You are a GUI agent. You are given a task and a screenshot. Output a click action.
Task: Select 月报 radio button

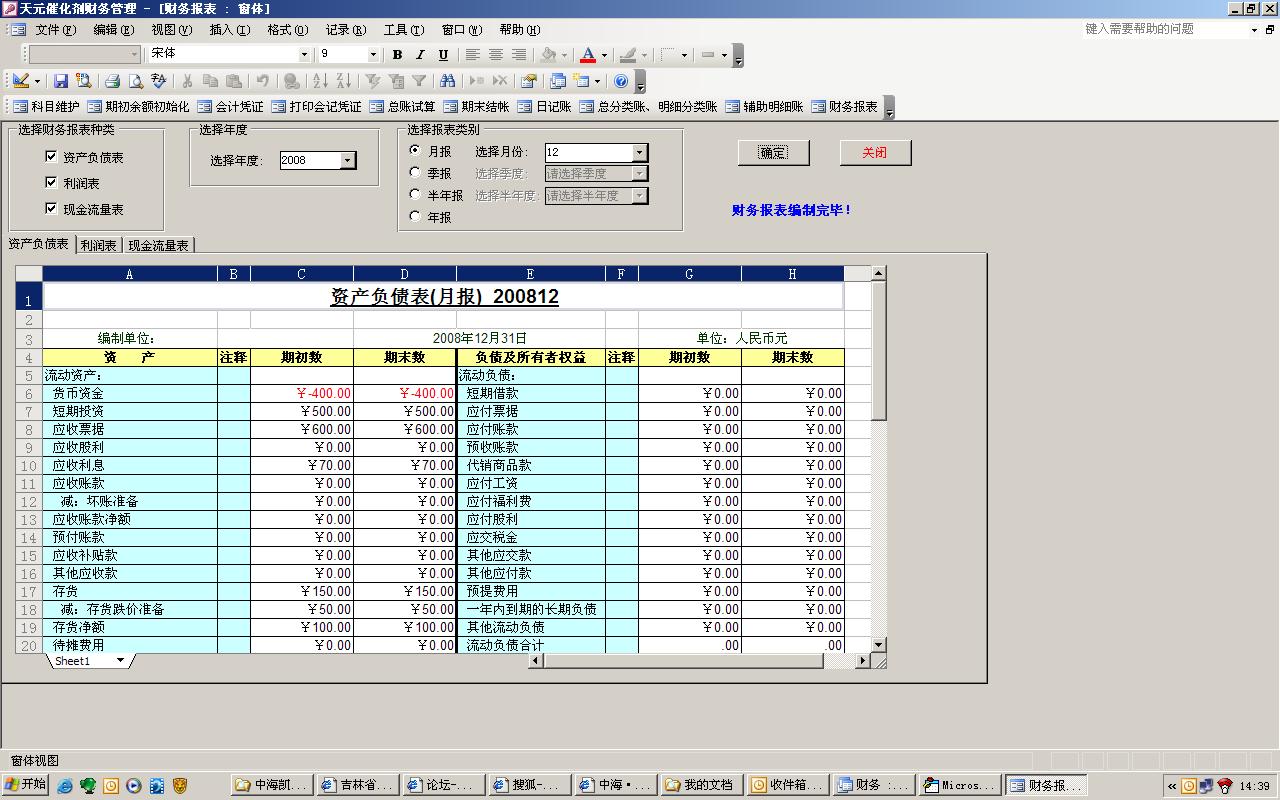click(415, 150)
